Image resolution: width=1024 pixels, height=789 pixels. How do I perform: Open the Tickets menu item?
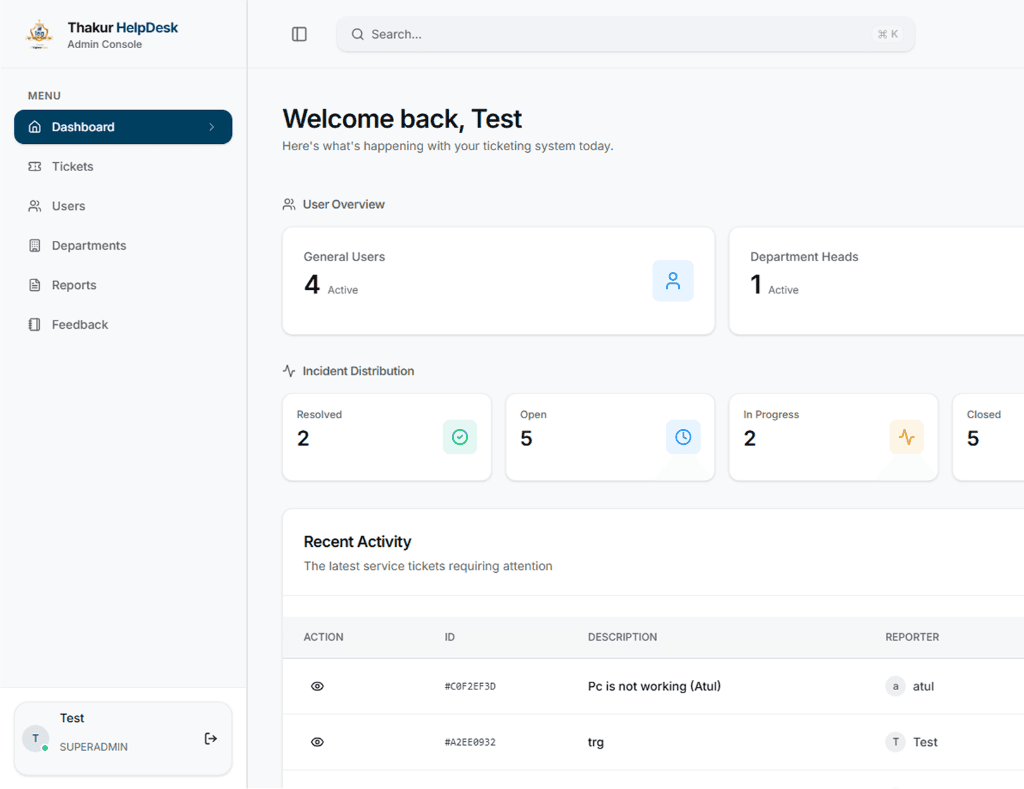click(x=123, y=167)
